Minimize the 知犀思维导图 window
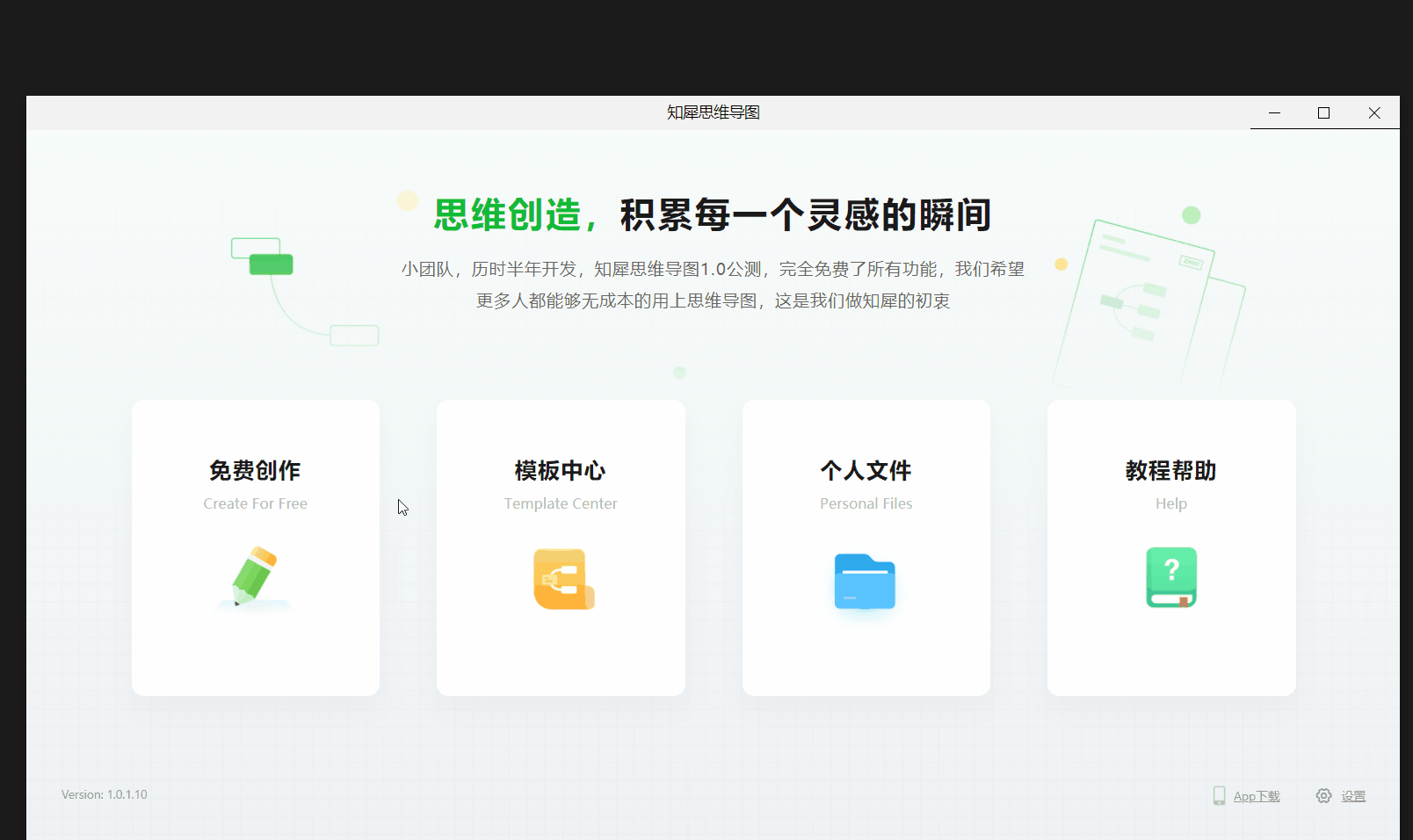The image size is (1413, 840). (x=1274, y=112)
